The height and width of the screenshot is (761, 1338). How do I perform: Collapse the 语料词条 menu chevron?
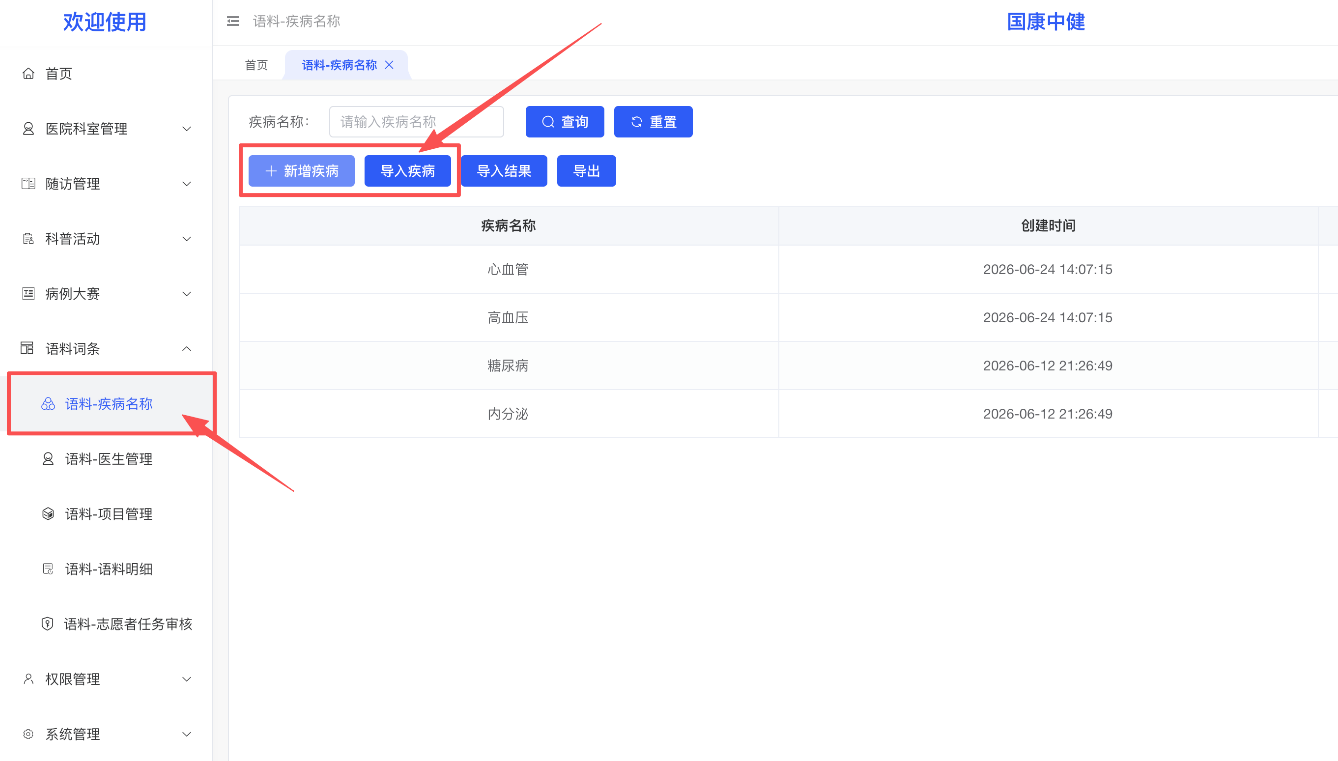tap(186, 349)
